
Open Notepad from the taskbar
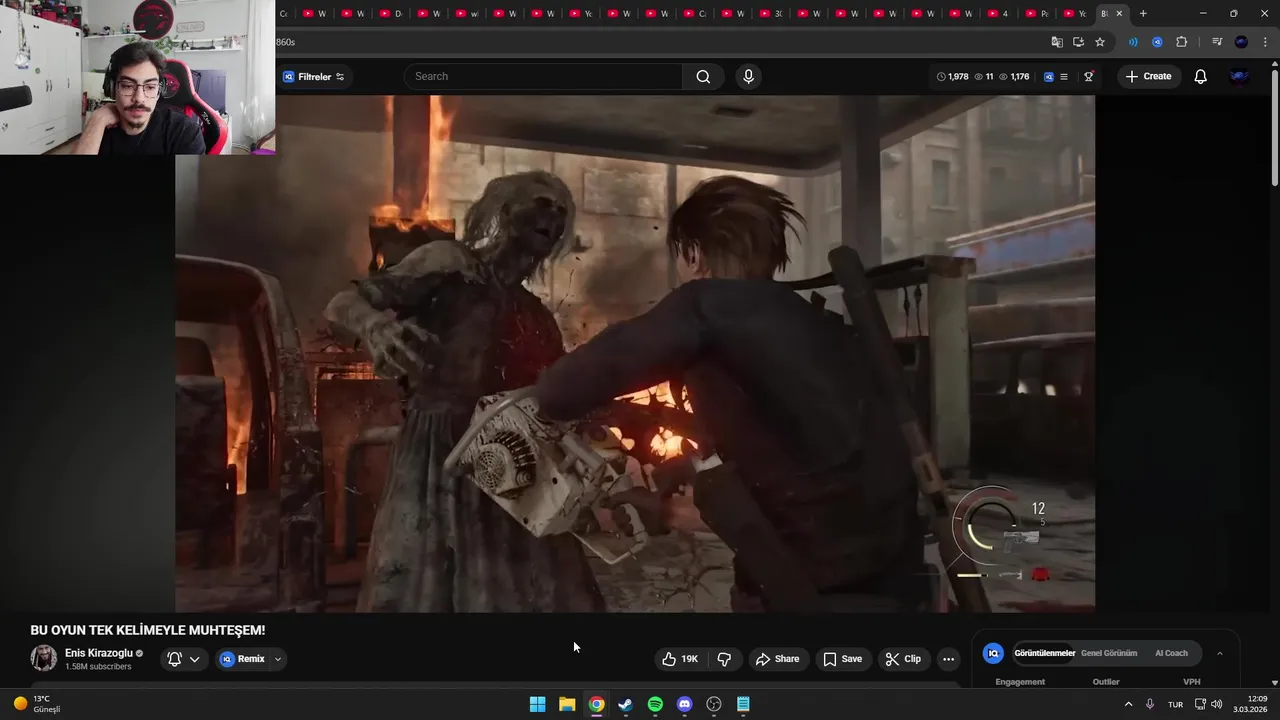pos(743,704)
